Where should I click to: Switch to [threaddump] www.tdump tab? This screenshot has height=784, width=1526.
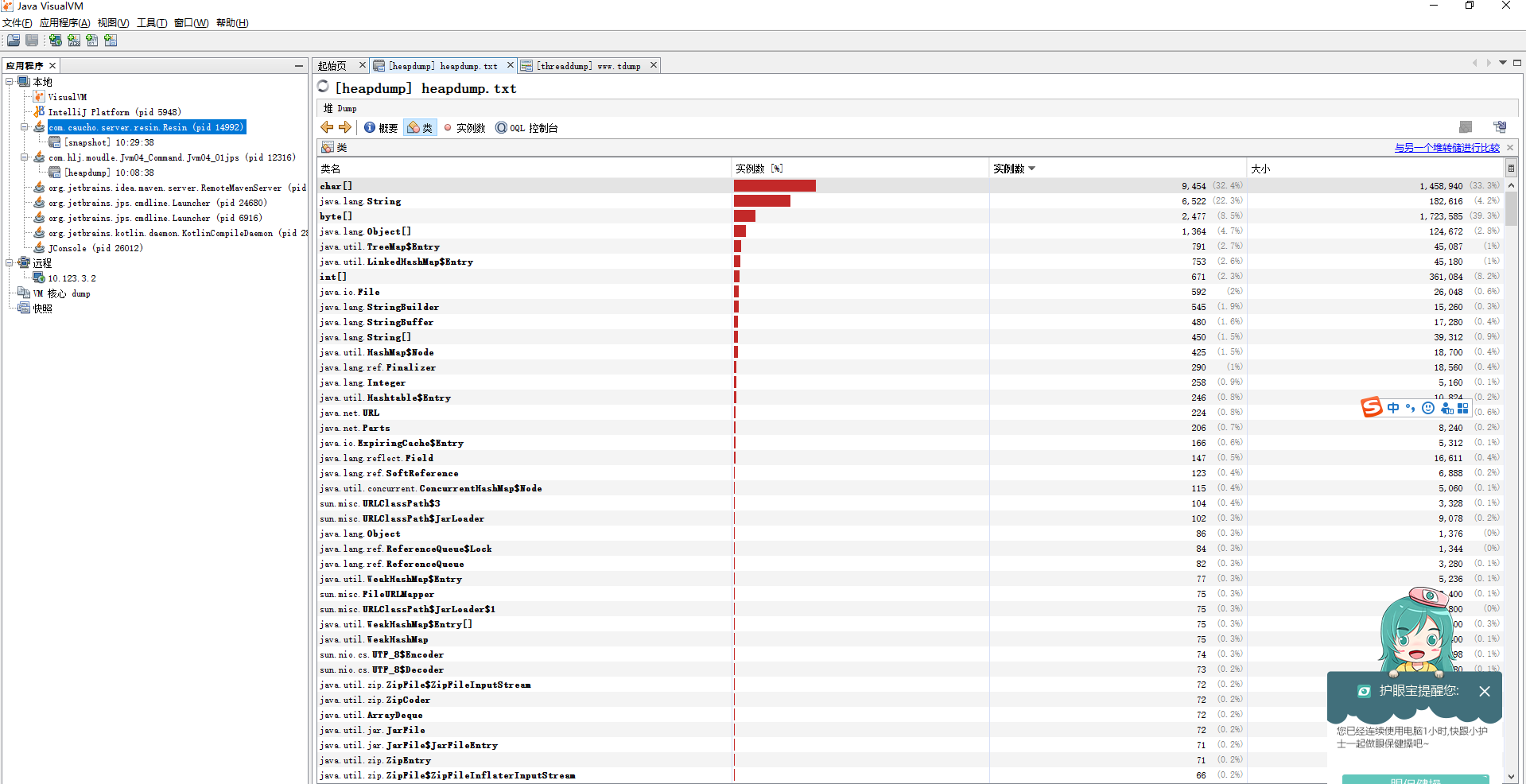click(588, 66)
